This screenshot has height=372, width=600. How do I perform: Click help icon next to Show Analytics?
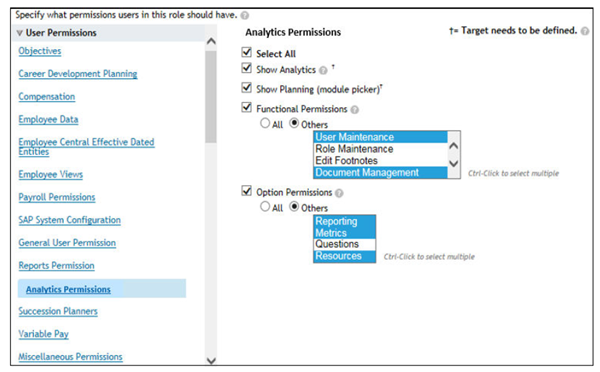(x=323, y=70)
